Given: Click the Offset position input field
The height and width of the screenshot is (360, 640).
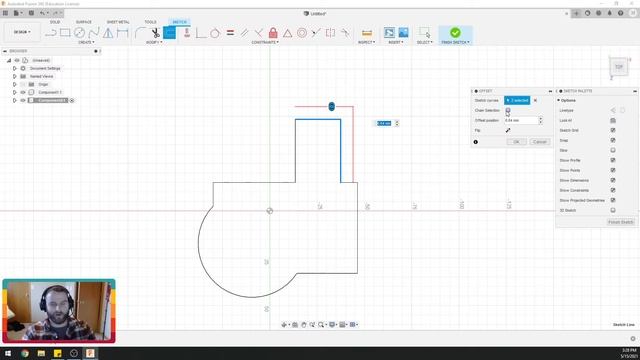Looking at the screenshot, I should pyautogui.click(x=521, y=120).
